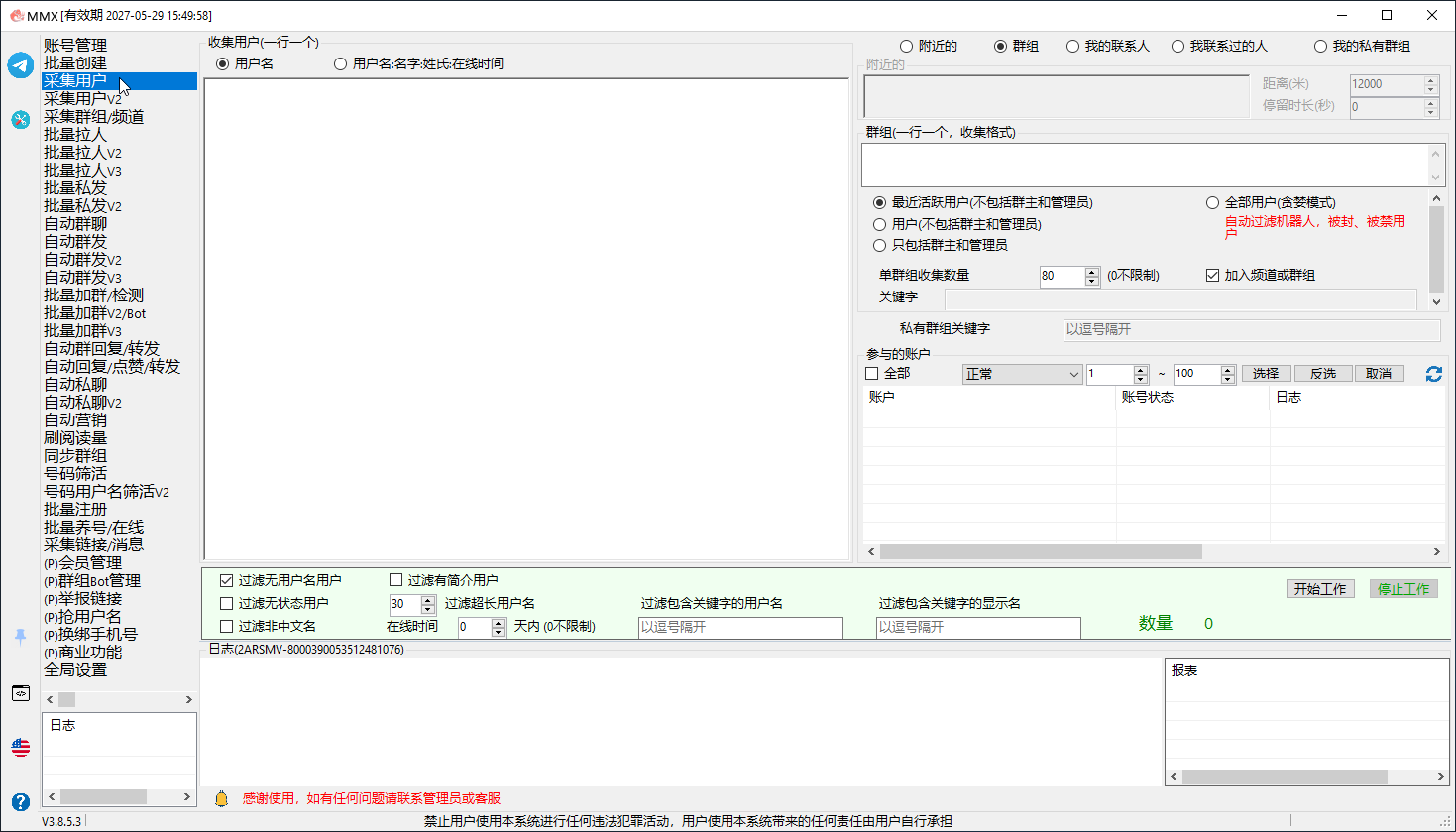Image resolution: width=1456 pixels, height=832 pixels.
Task: Click the 私有群组关键字 input field
Action: pos(1252,329)
